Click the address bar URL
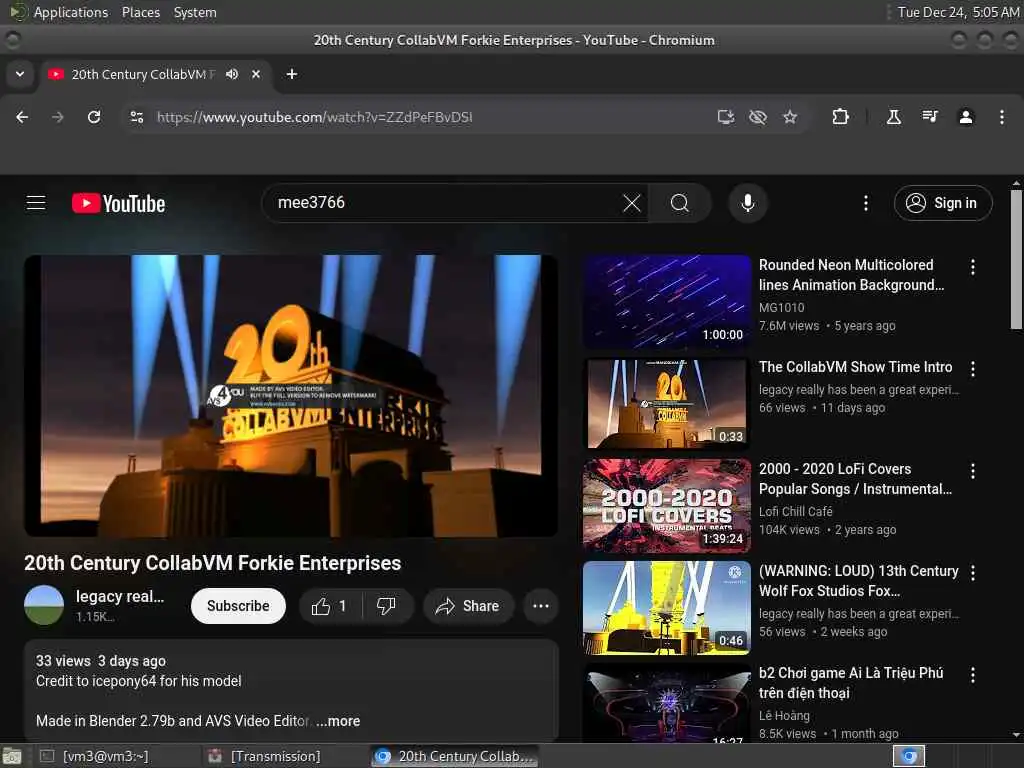 click(315, 117)
